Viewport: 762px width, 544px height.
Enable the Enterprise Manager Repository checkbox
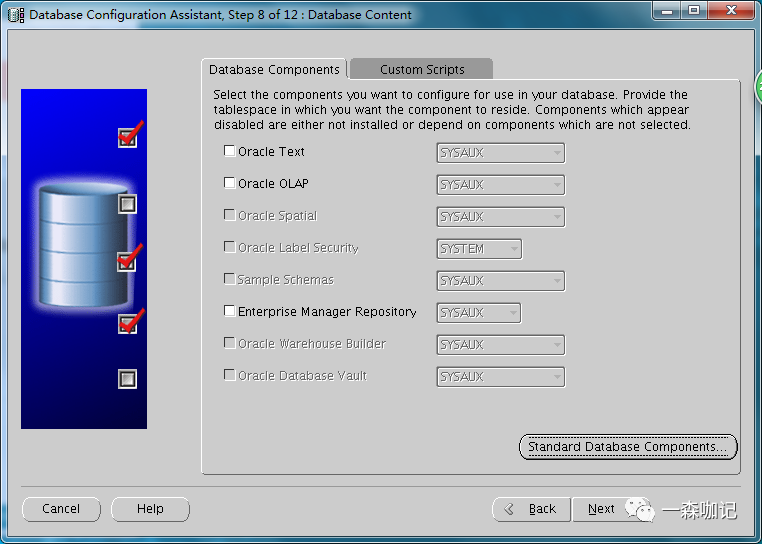(x=229, y=311)
